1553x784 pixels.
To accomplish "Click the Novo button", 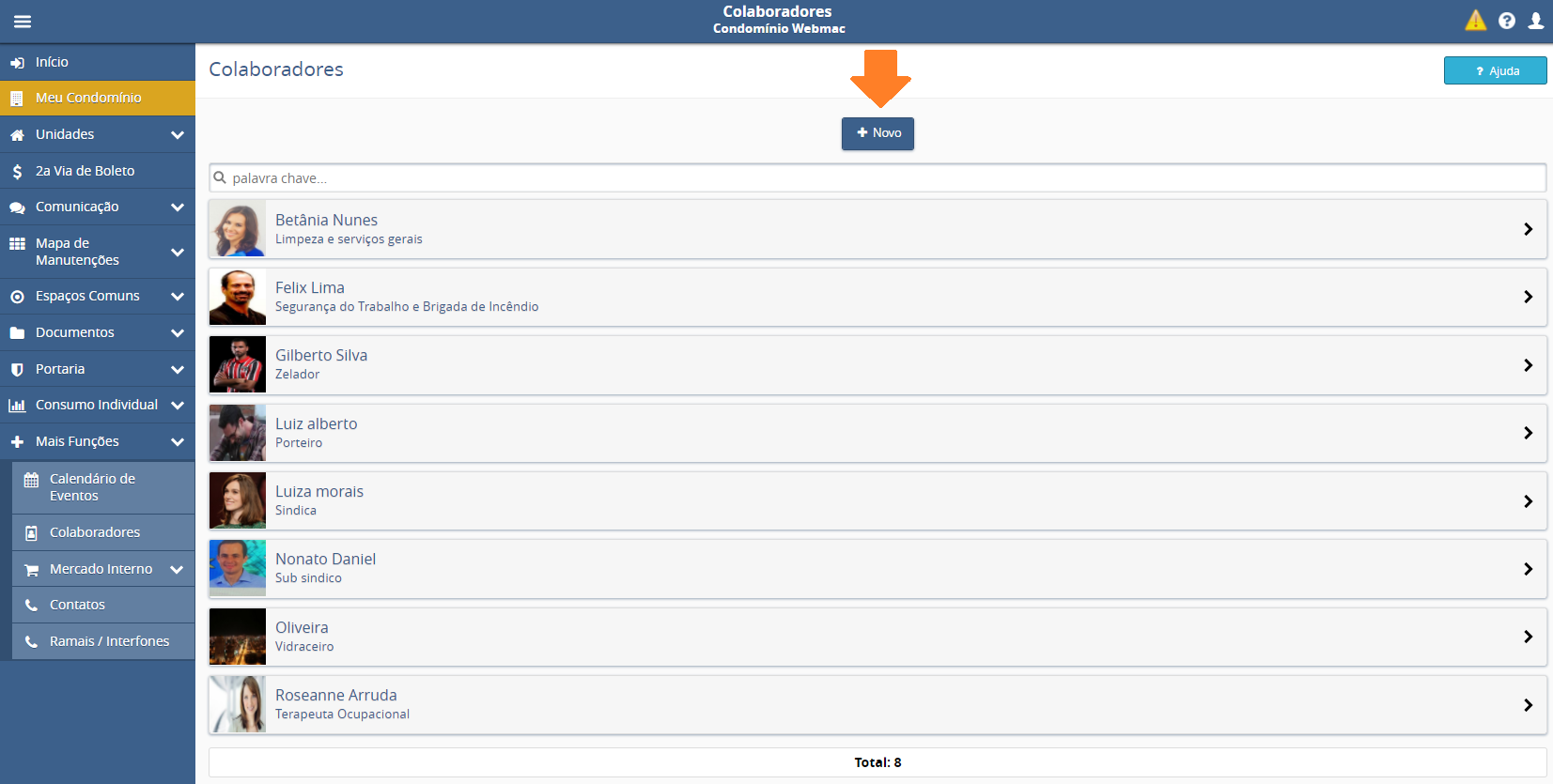I will tap(877, 133).
